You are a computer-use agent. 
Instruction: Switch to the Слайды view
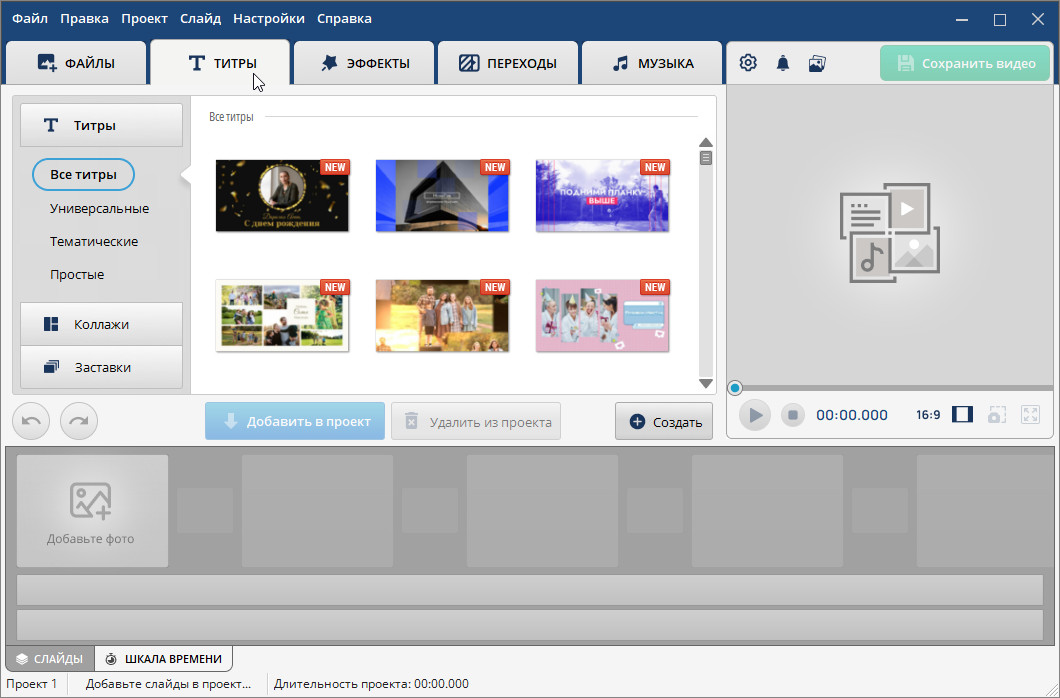click(x=50, y=659)
